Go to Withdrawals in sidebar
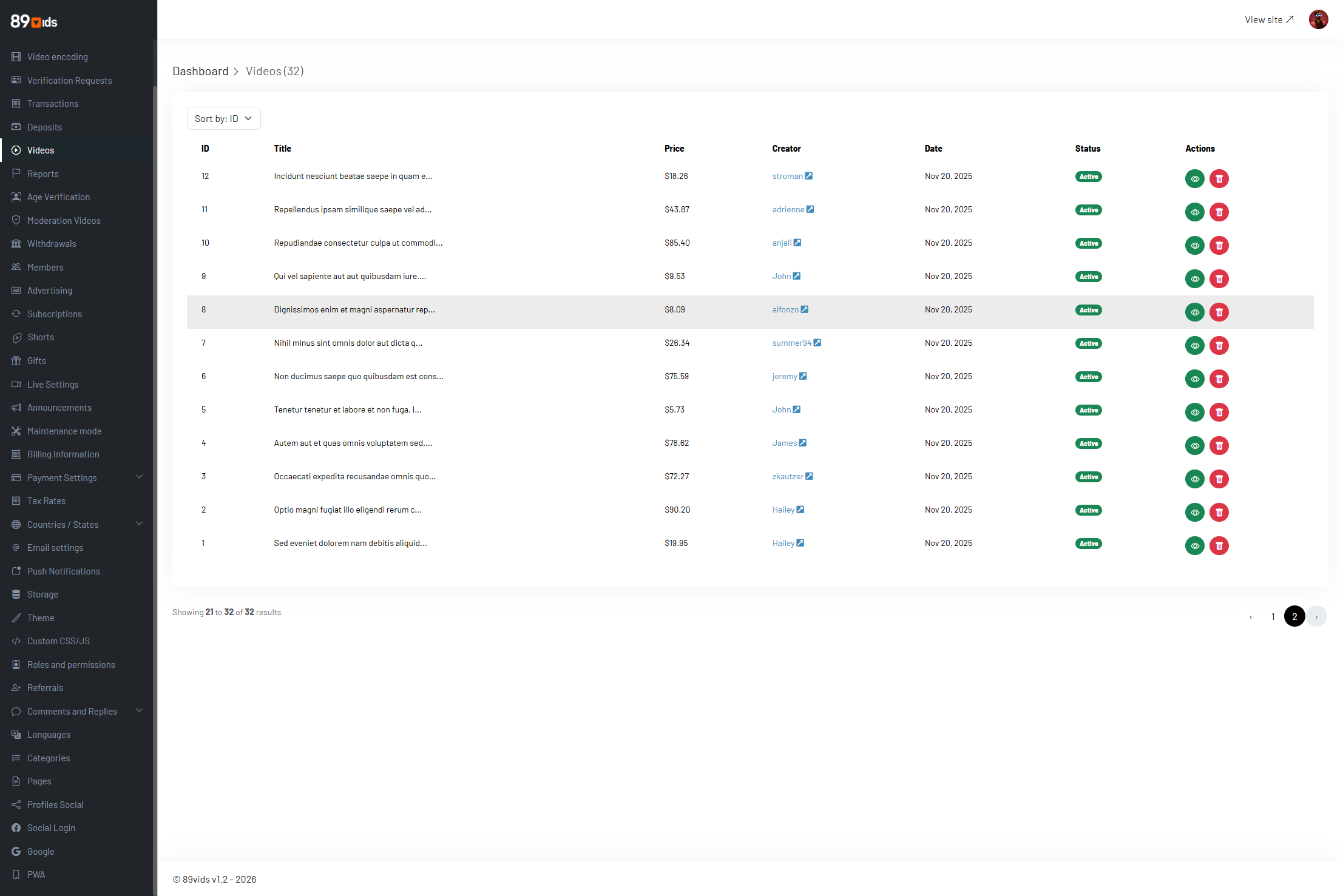The image size is (1343, 896). tap(52, 244)
